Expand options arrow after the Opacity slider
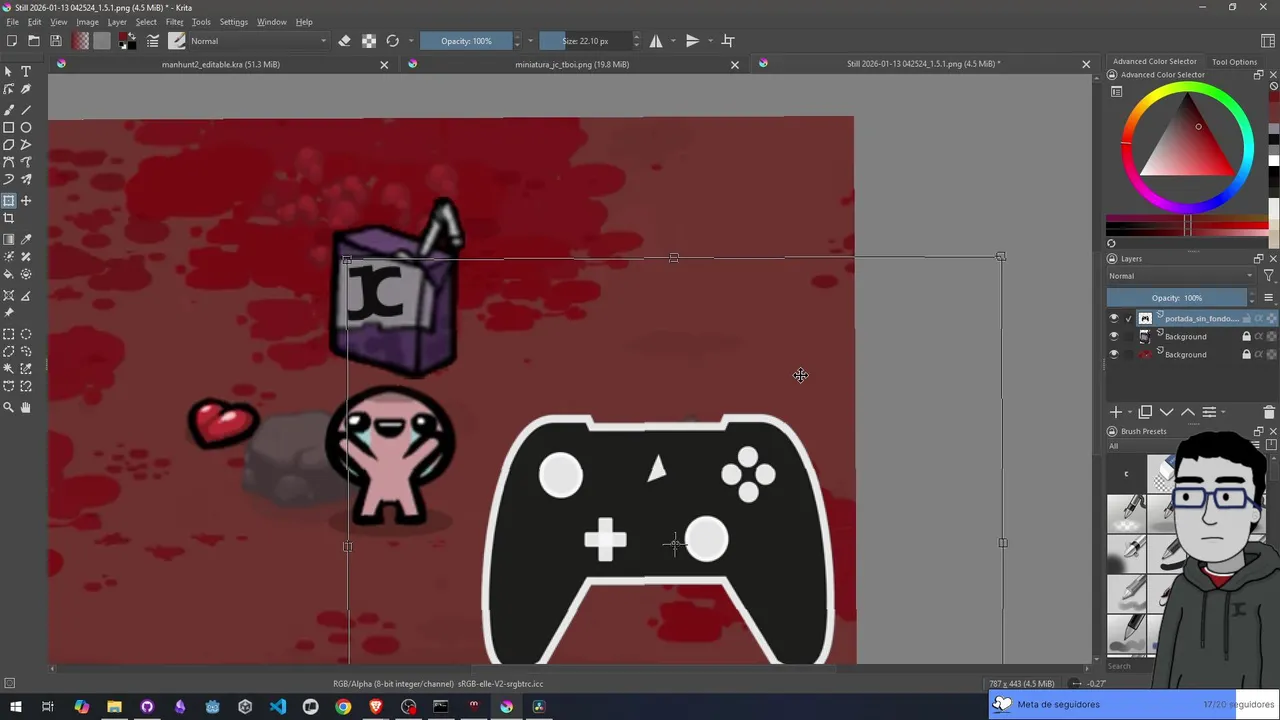Screen dimensions: 1280x720 tap(530, 41)
